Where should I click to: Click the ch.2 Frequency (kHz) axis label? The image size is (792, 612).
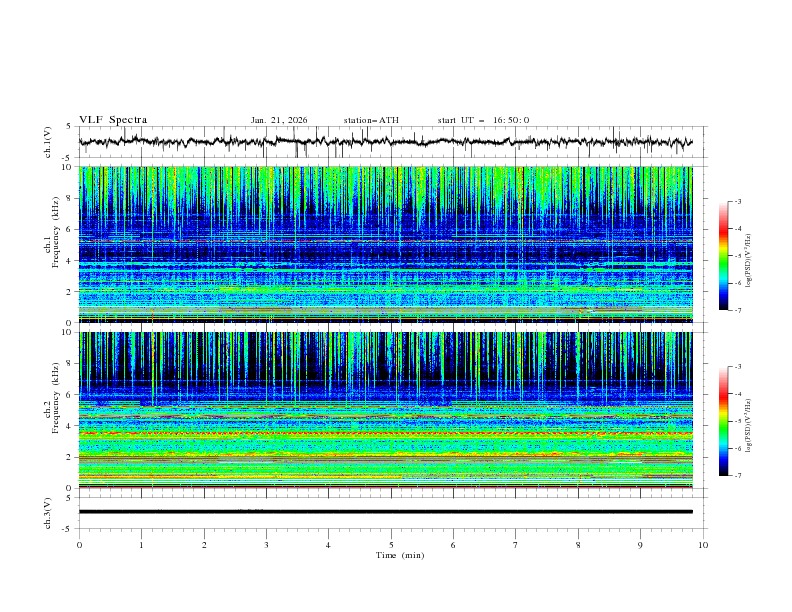[x=52, y=397]
